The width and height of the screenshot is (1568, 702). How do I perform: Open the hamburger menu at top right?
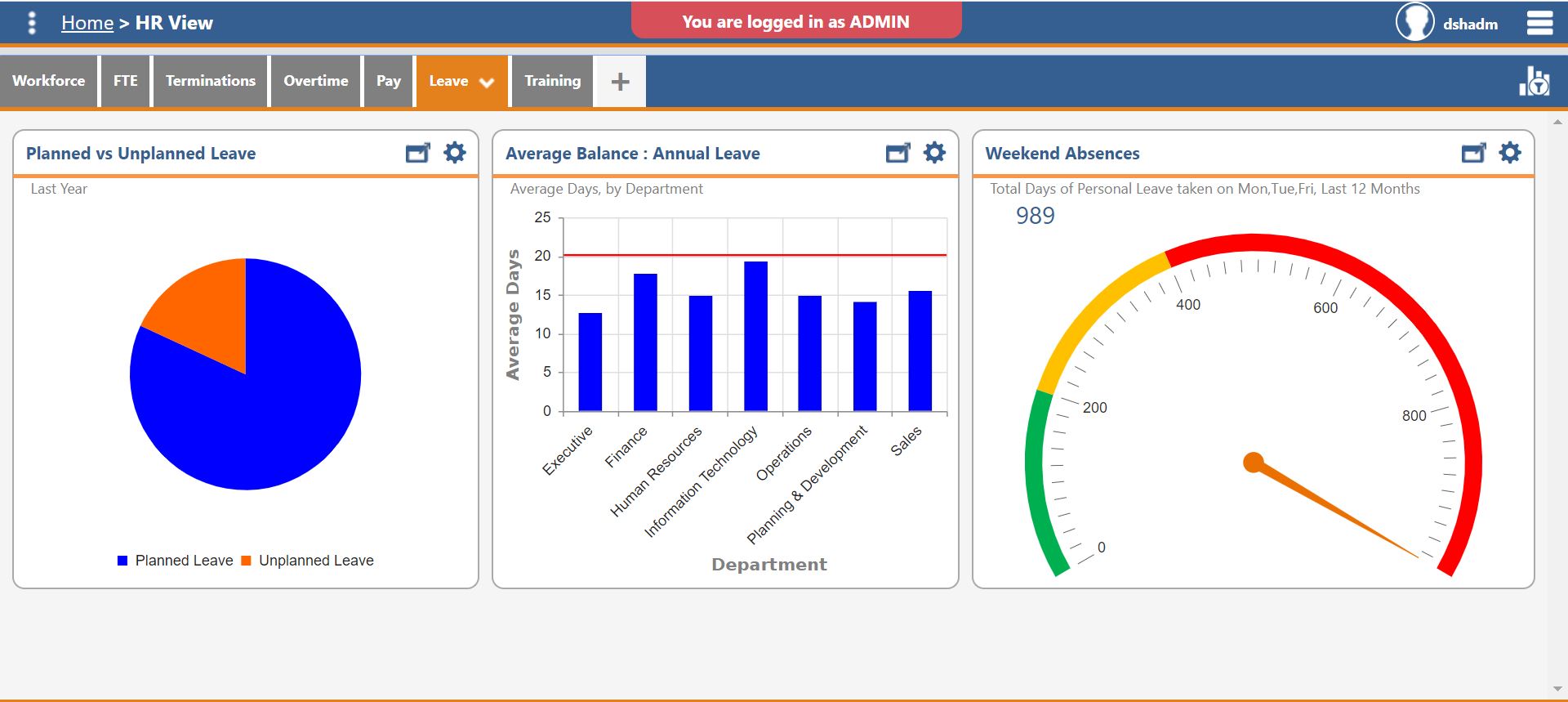(x=1539, y=23)
